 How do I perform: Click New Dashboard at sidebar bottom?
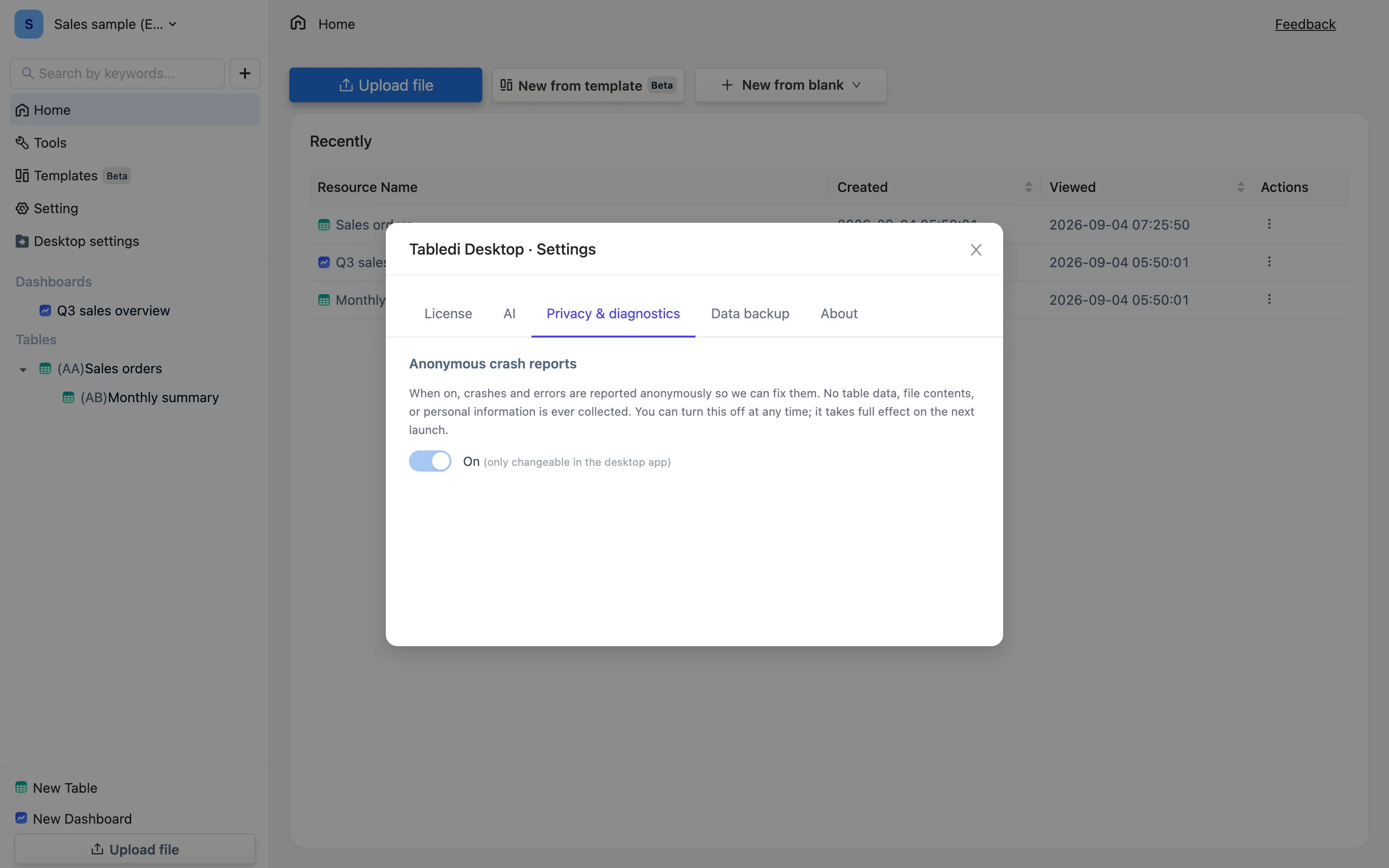coord(73,819)
